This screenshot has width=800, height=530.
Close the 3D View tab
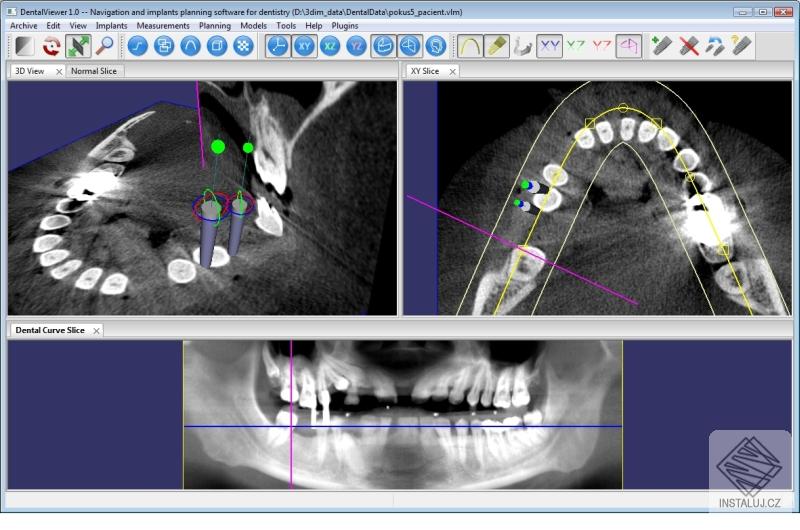click(x=59, y=71)
